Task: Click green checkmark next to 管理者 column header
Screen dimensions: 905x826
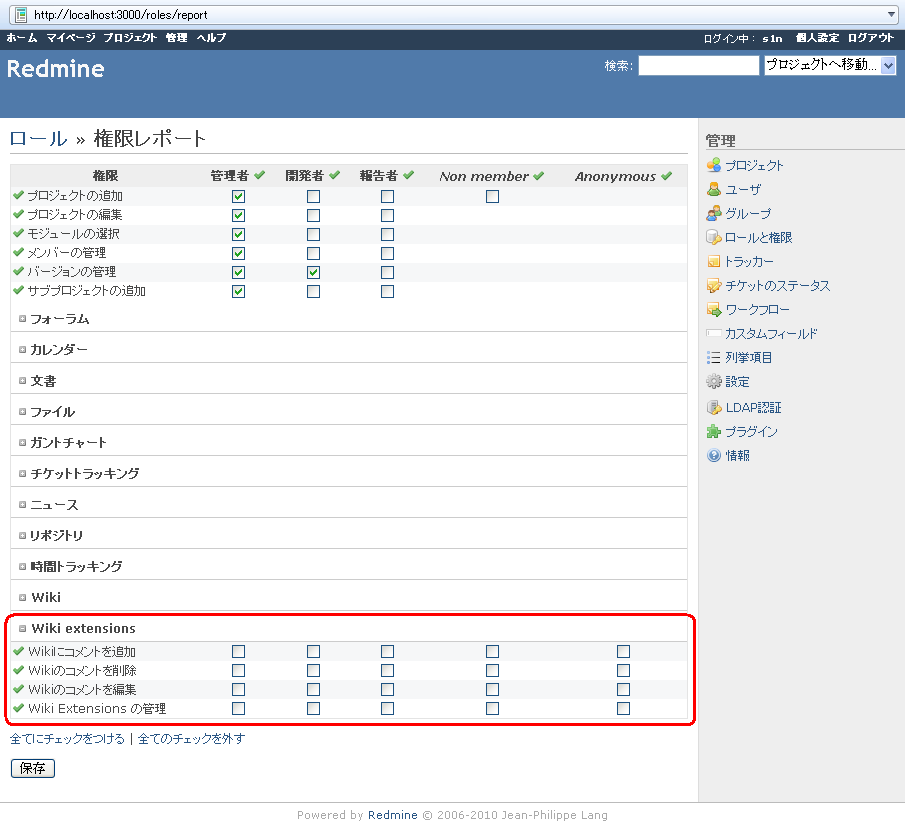Action: point(260,176)
